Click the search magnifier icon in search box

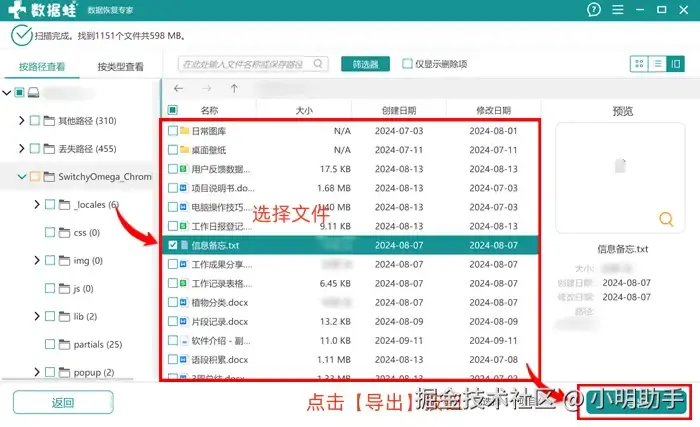[318, 64]
